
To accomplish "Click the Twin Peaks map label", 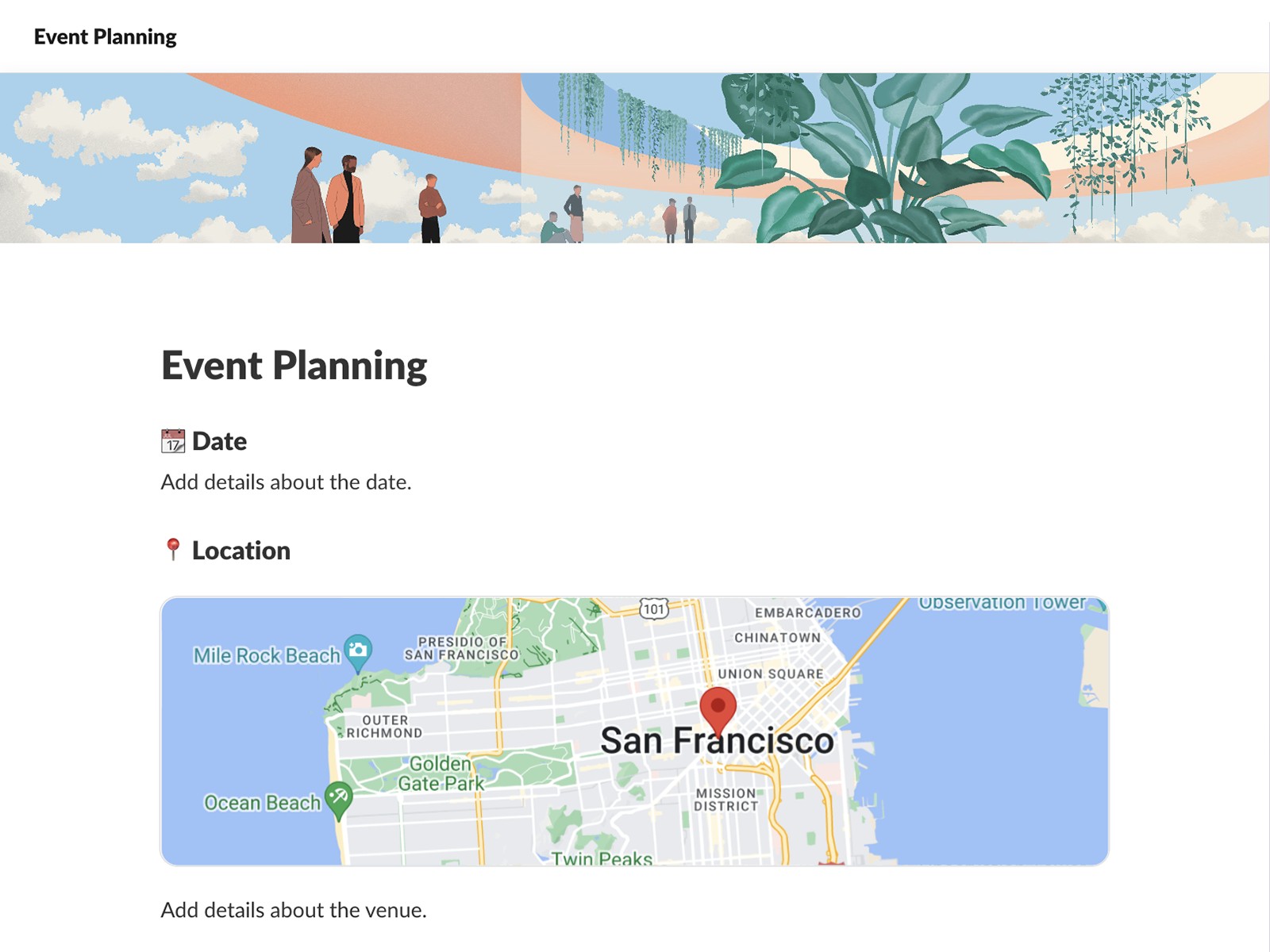I will click(602, 858).
